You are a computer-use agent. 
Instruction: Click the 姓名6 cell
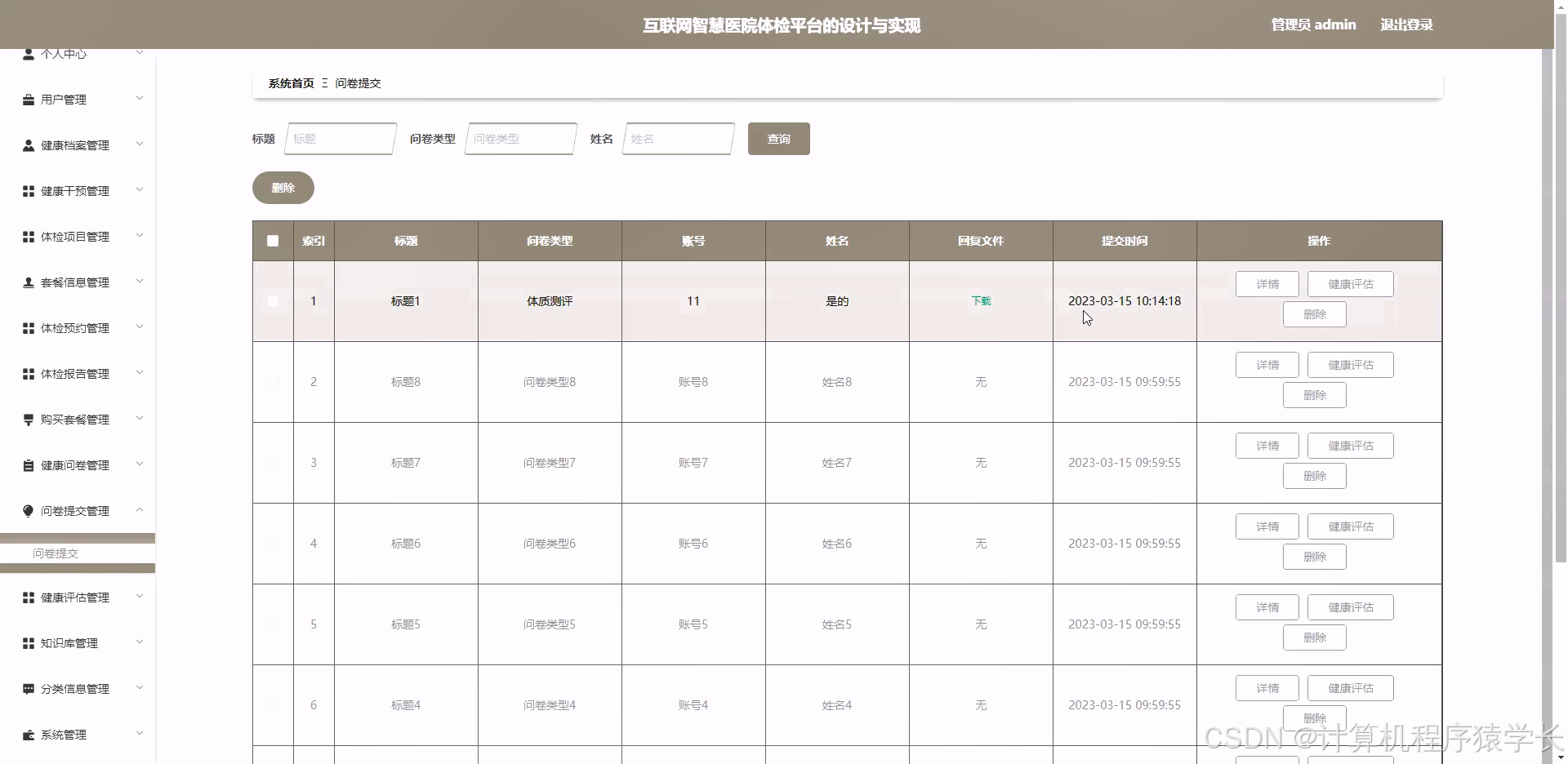click(837, 544)
